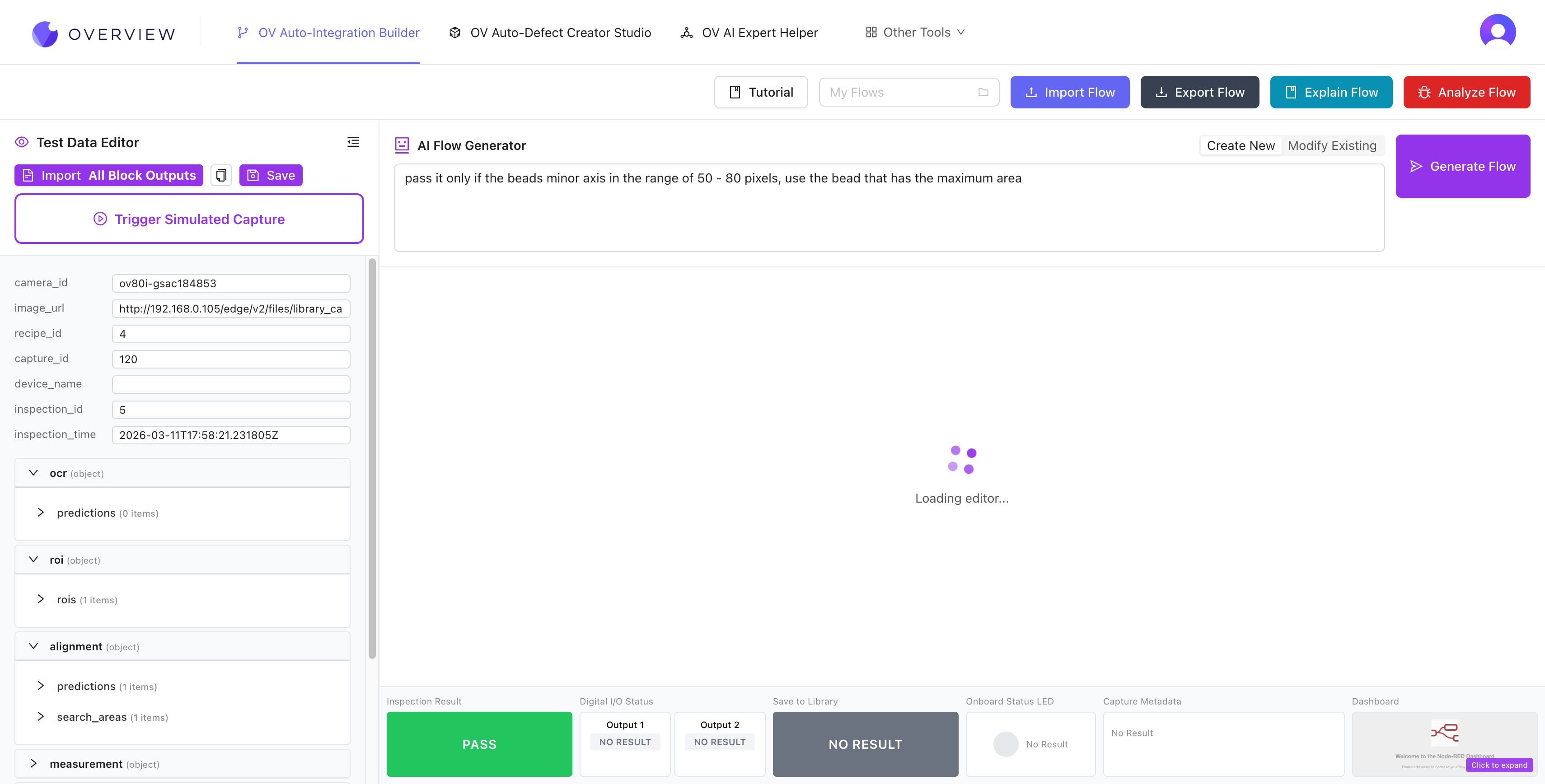Open the Other Tools dropdown menu

[915, 33]
